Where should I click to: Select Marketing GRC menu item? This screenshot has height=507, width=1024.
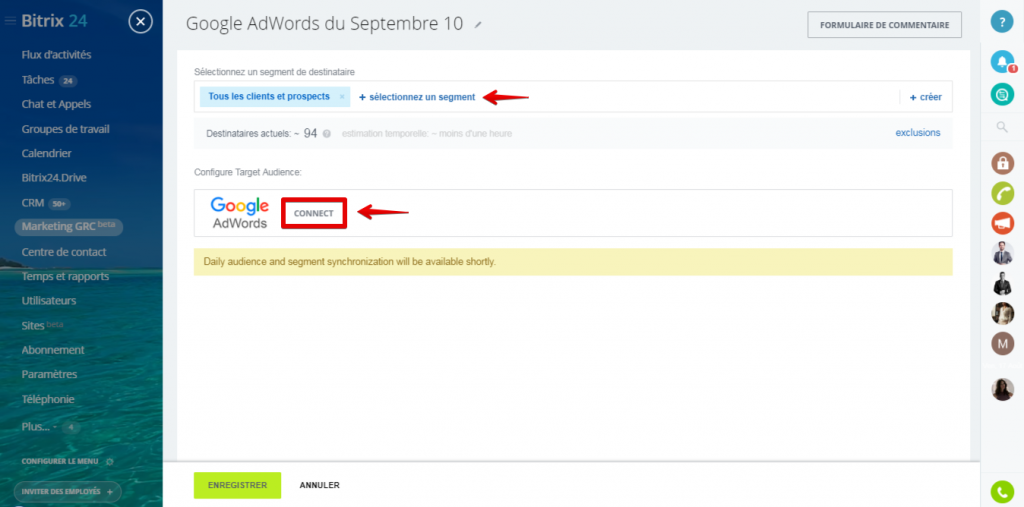click(69, 227)
